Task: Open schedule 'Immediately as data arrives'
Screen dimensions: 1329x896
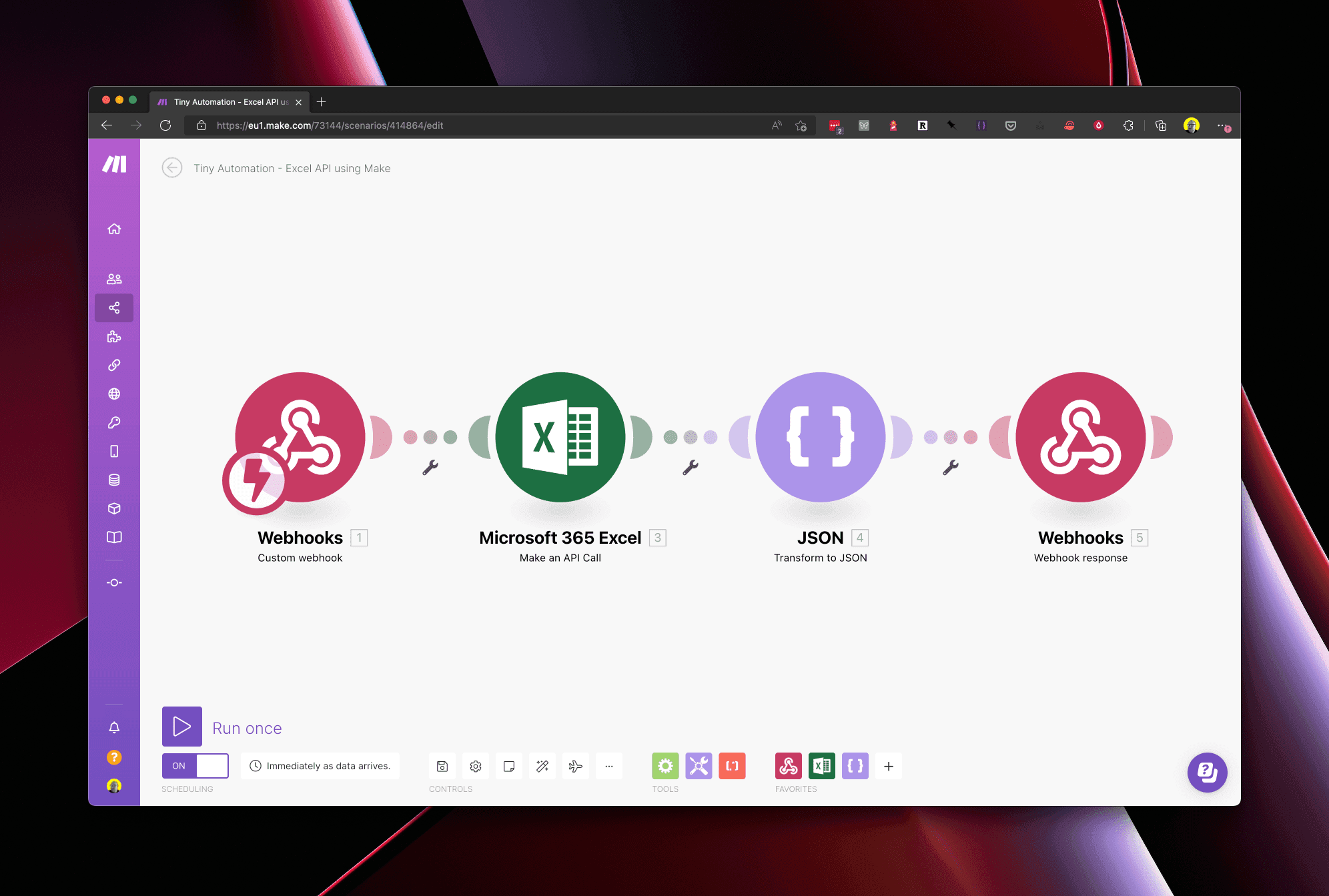Action: pos(320,766)
